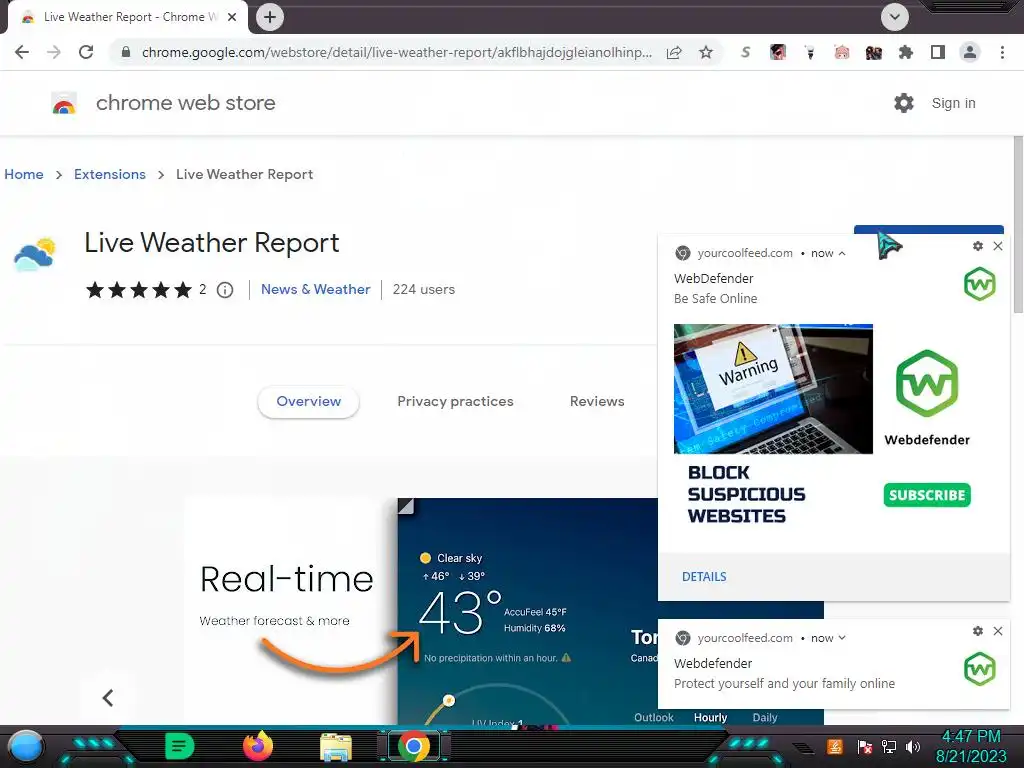Open File Explorer from the taskbar
Screen dimensions: 1024x768
pos(336,747)
